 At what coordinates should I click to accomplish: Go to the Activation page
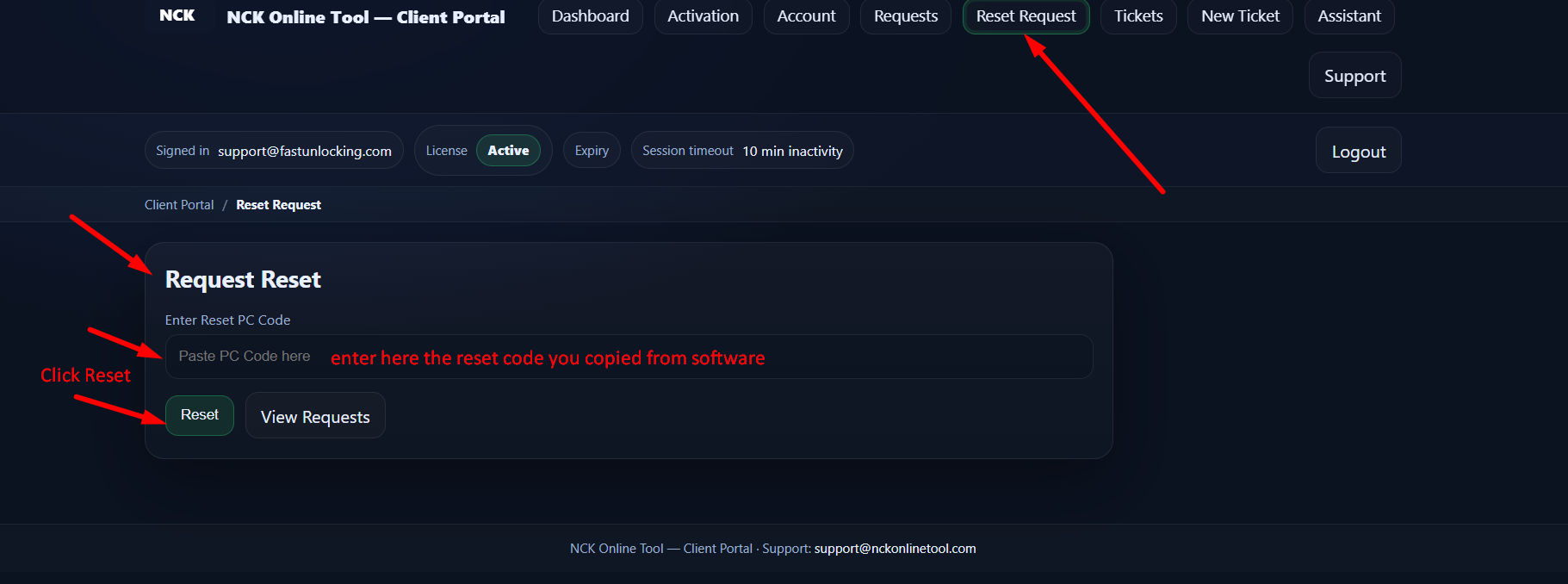pyautogui.click(x=703, y=16)
